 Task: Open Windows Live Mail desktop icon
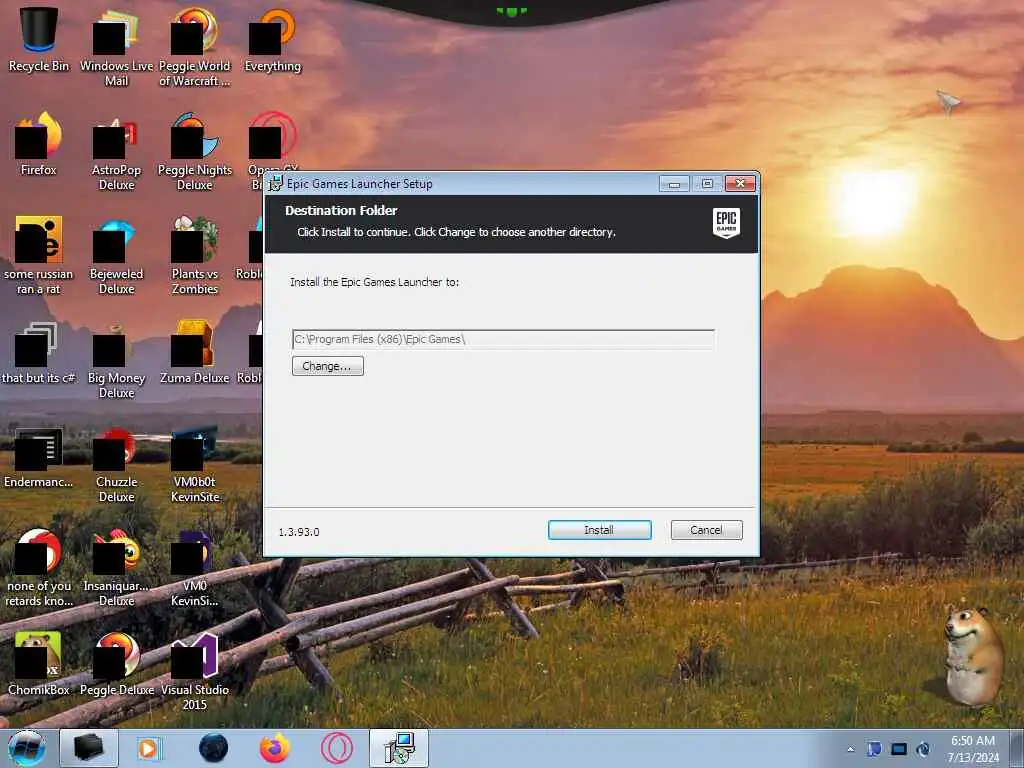(116, 47)
